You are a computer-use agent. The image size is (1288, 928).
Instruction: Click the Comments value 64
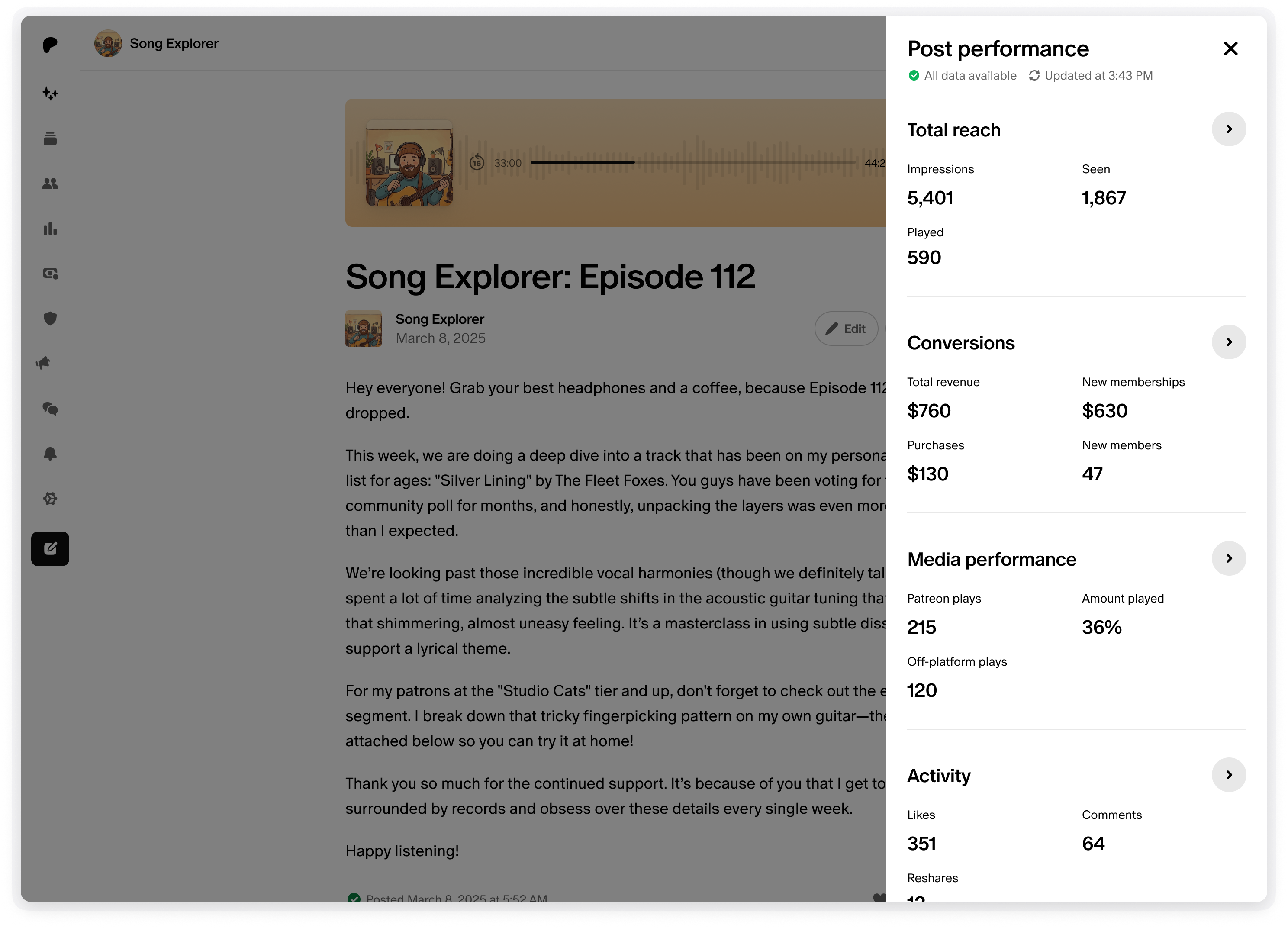coord(1093,843)
